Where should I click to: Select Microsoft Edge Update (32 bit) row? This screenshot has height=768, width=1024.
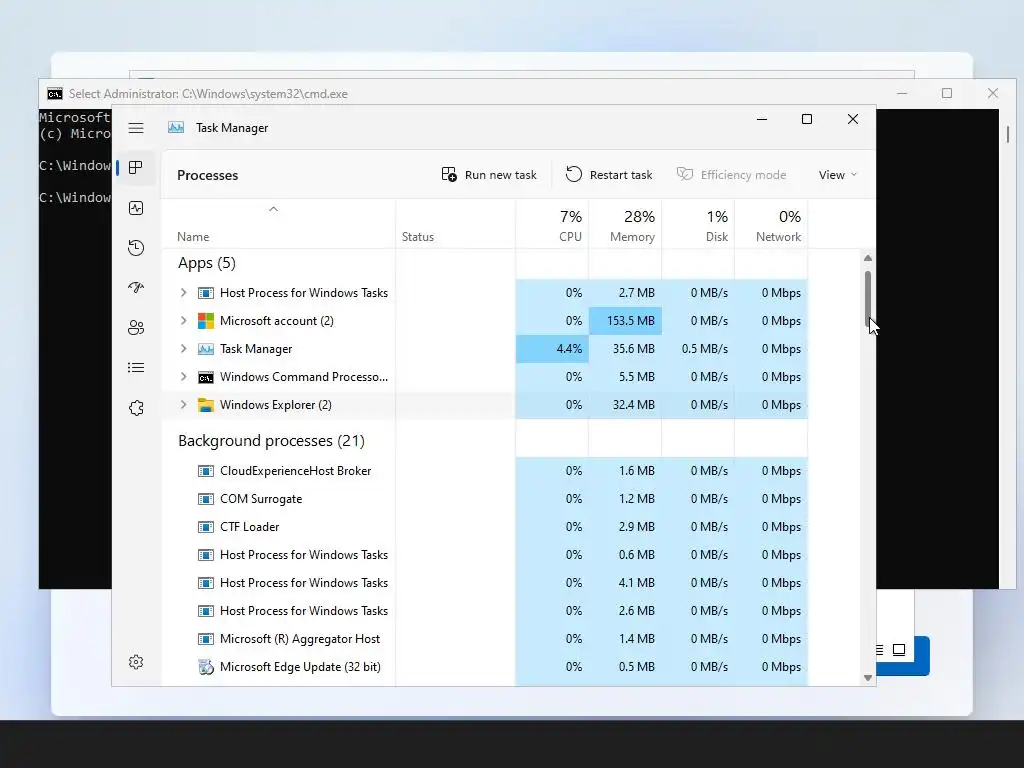(485, 667)
